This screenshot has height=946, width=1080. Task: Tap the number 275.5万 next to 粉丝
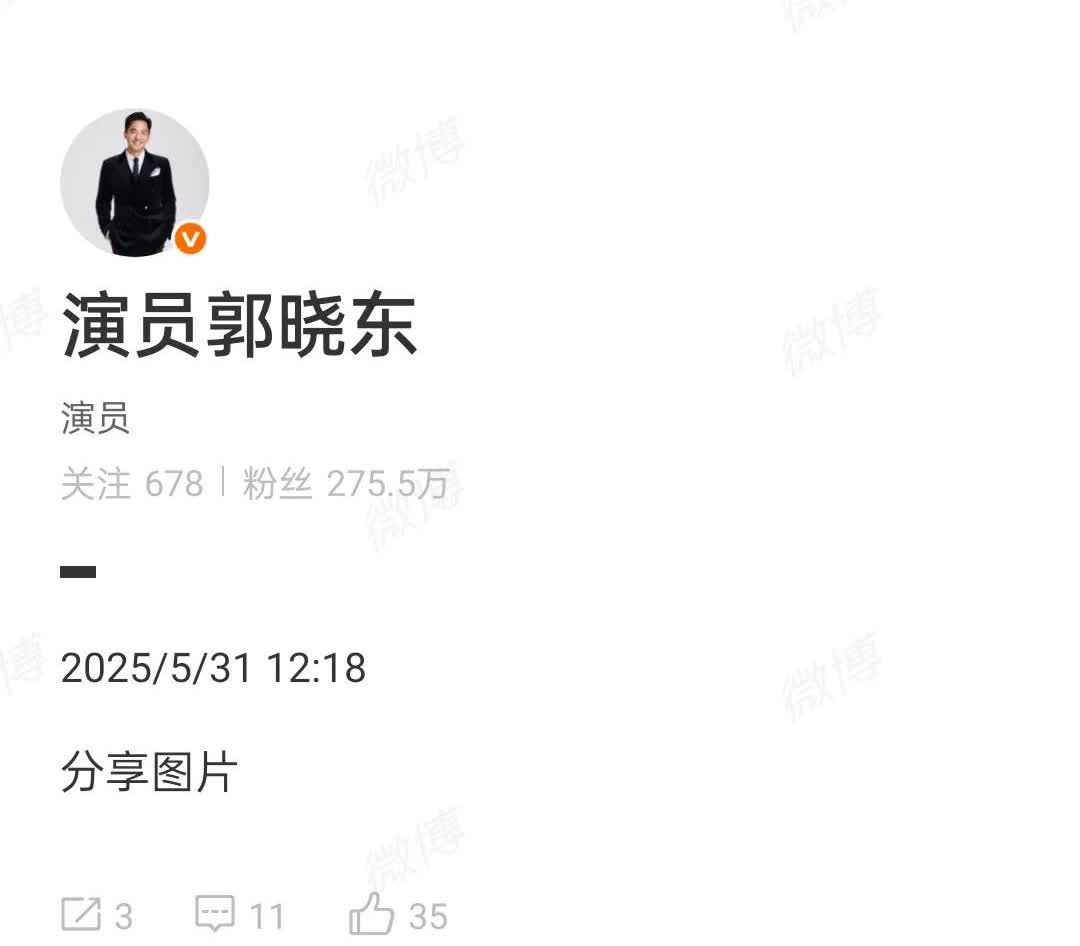pos(388,484)
